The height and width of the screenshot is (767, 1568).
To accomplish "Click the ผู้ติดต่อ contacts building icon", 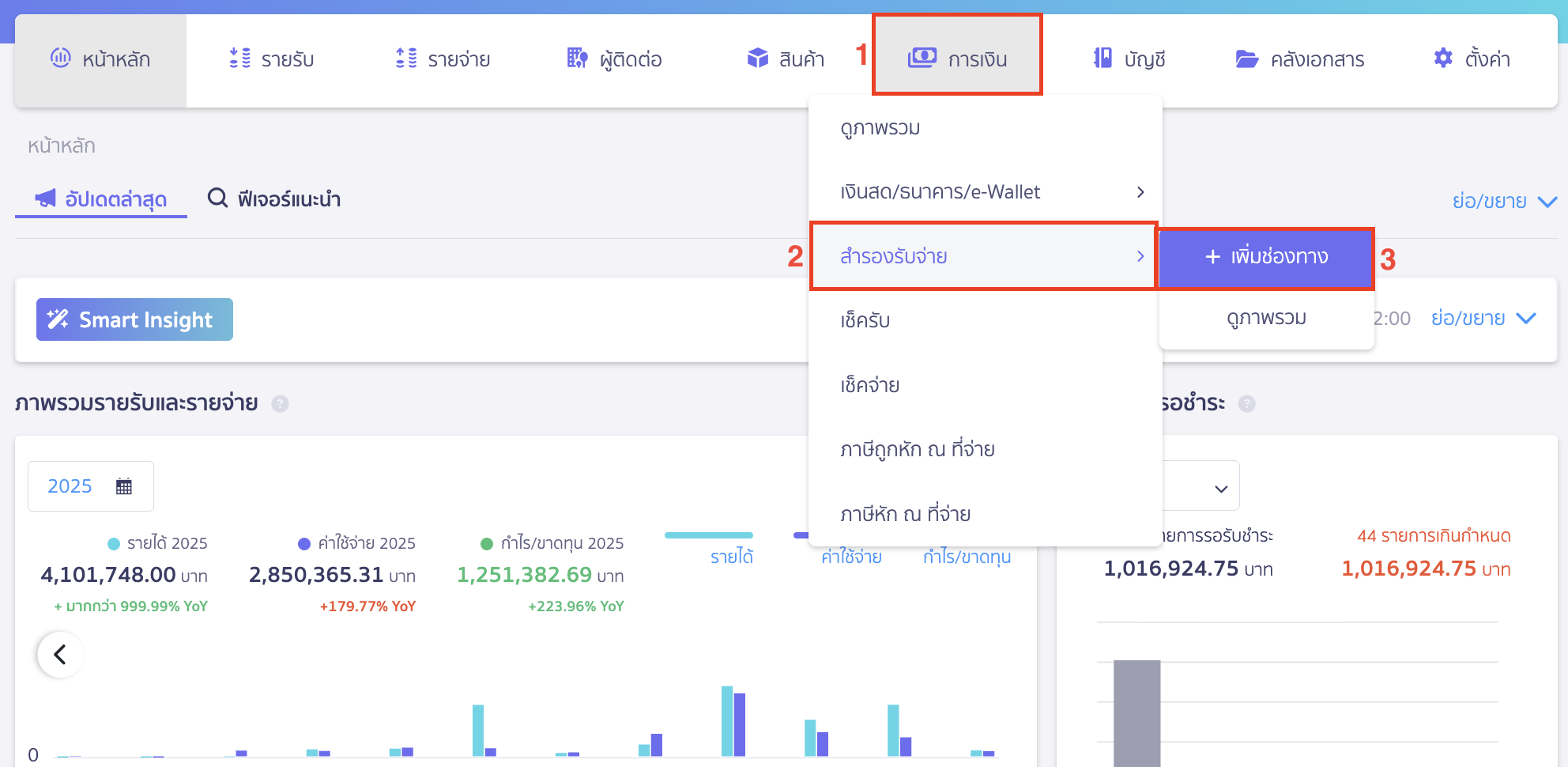I will tap(577, 59).
